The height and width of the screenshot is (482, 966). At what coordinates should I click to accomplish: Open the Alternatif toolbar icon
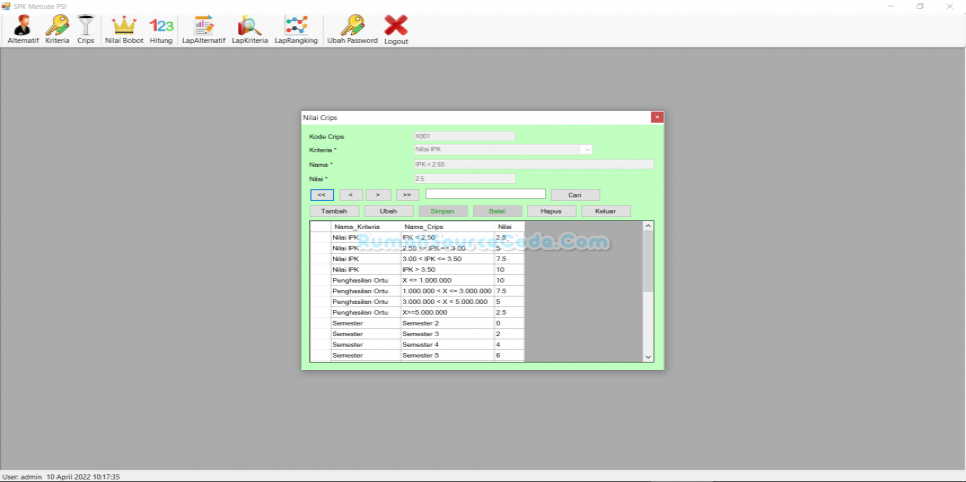22,27
